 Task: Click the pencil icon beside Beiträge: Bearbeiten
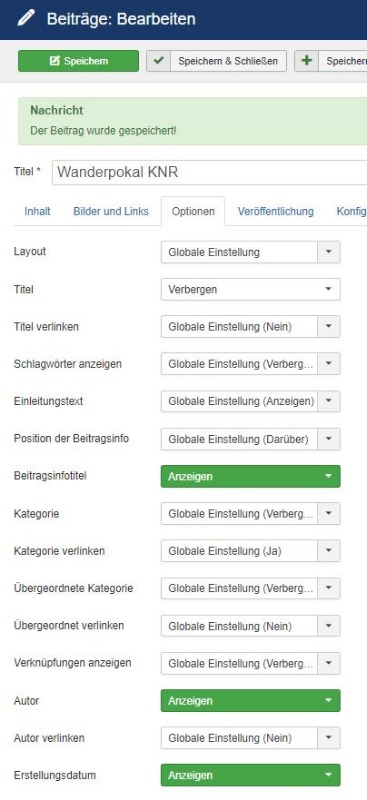[x=26, y=19]
